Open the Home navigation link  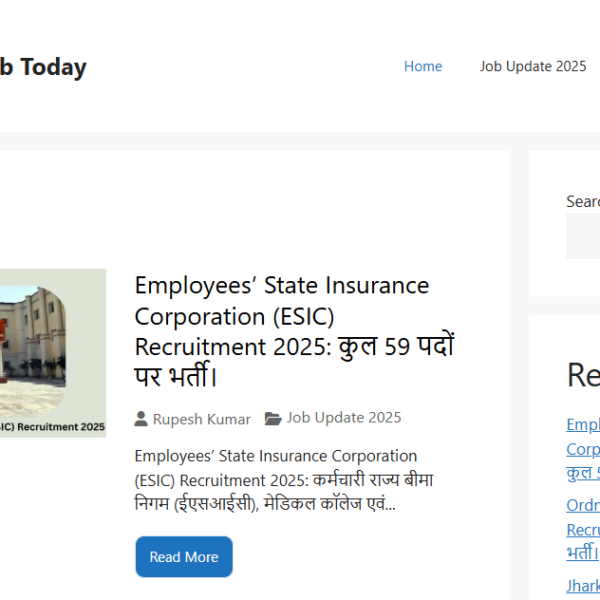(x=423, y=66)
